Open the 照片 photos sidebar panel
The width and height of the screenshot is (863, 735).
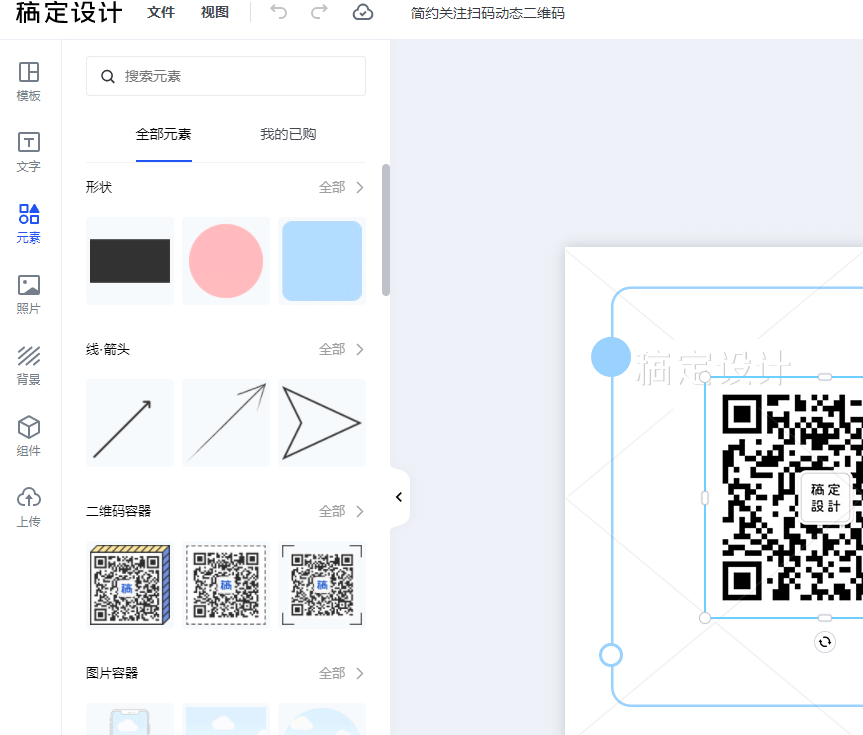[29, 295]
